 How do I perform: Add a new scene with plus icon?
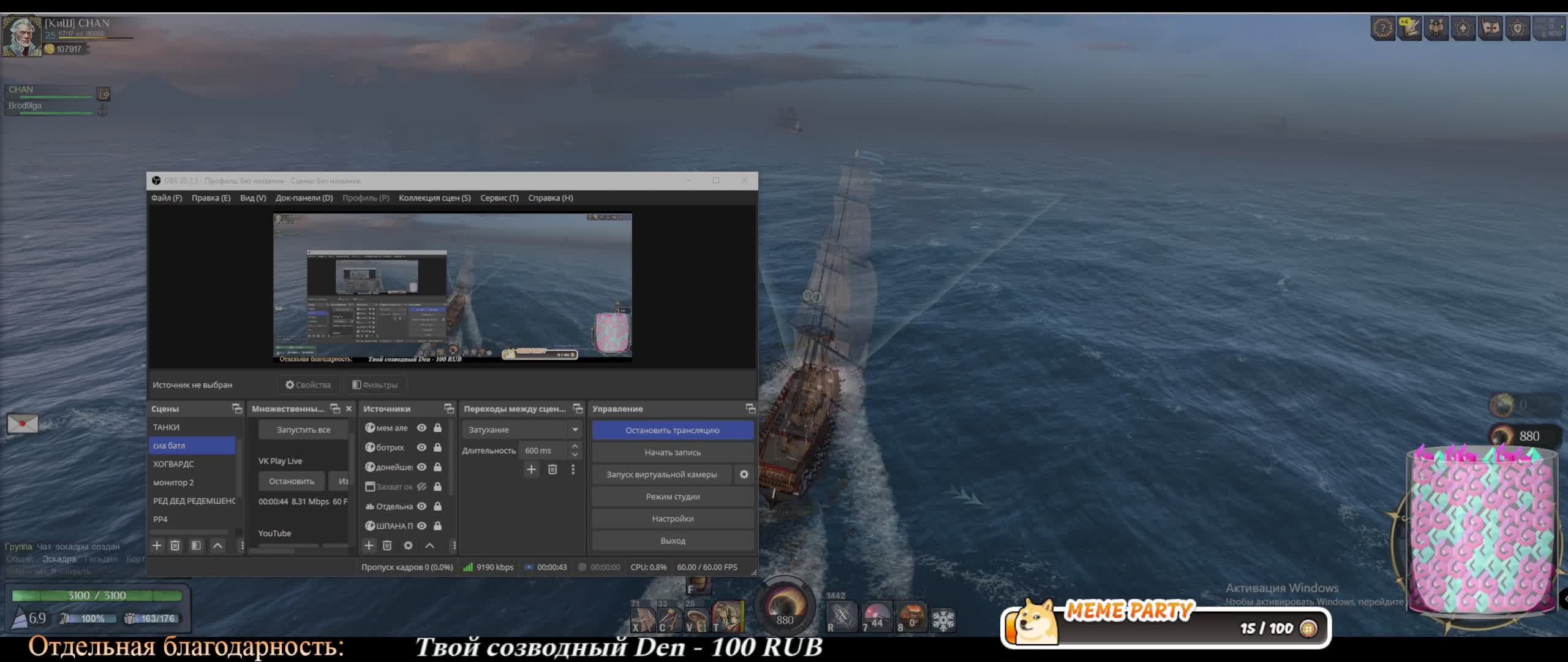[157, 546]
